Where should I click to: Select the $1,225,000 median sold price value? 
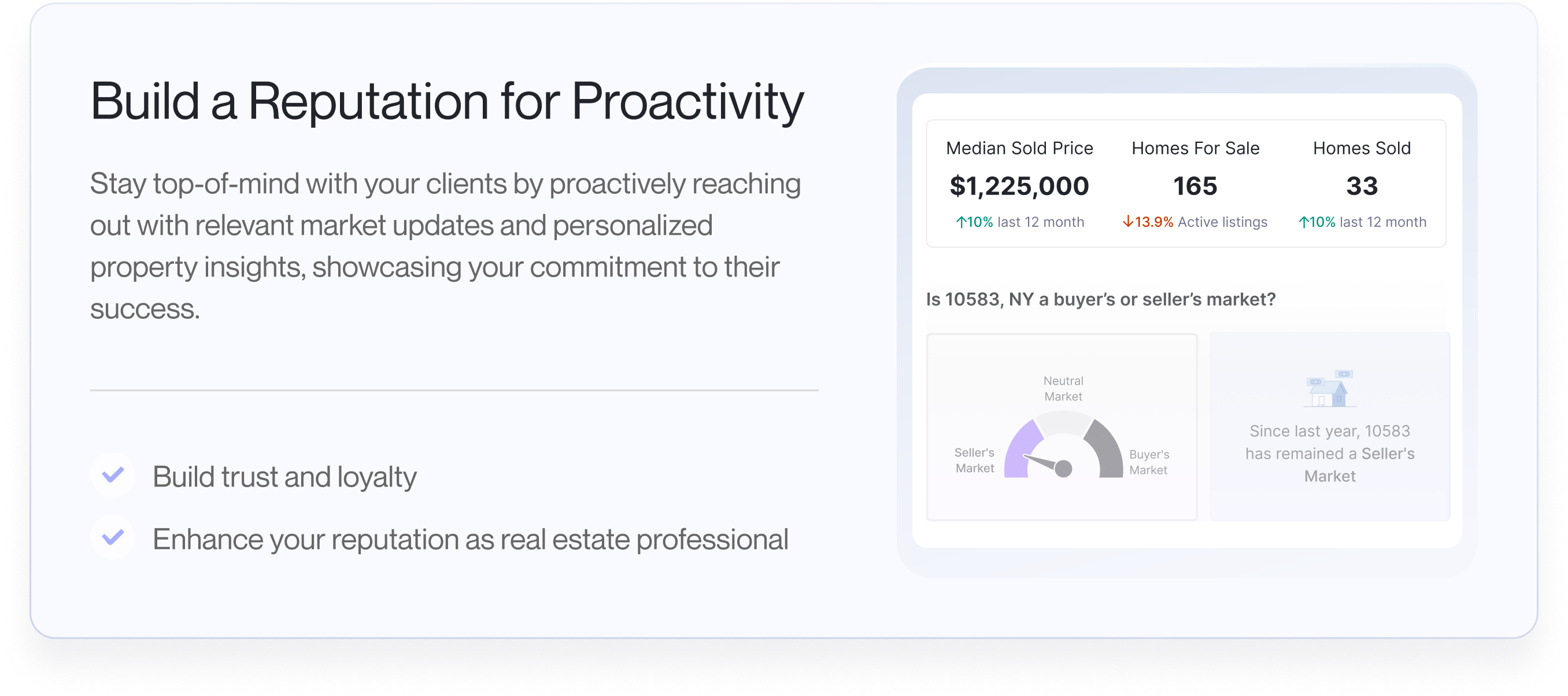(x=1019, y=186)
